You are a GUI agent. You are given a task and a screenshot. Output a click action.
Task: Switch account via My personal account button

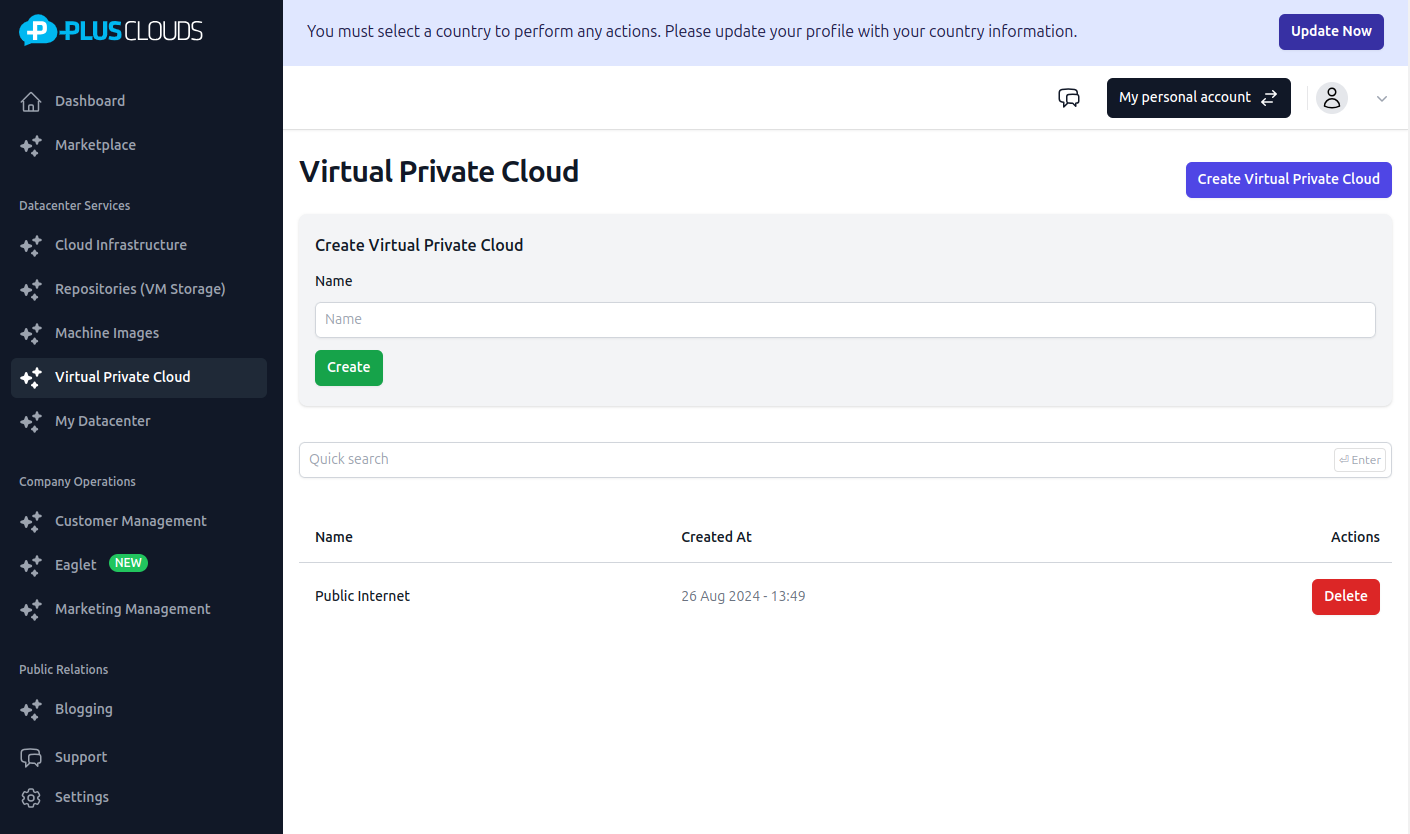pyautogui.click(x=1198, y=98)
